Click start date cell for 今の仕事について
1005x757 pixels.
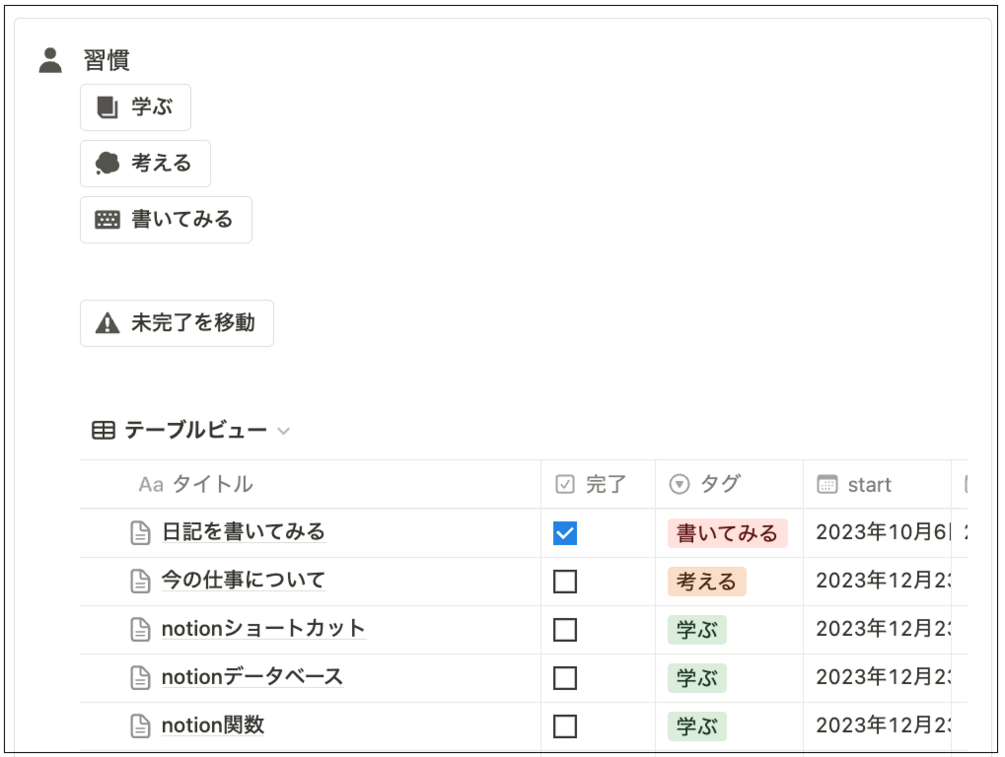[880, 581]
